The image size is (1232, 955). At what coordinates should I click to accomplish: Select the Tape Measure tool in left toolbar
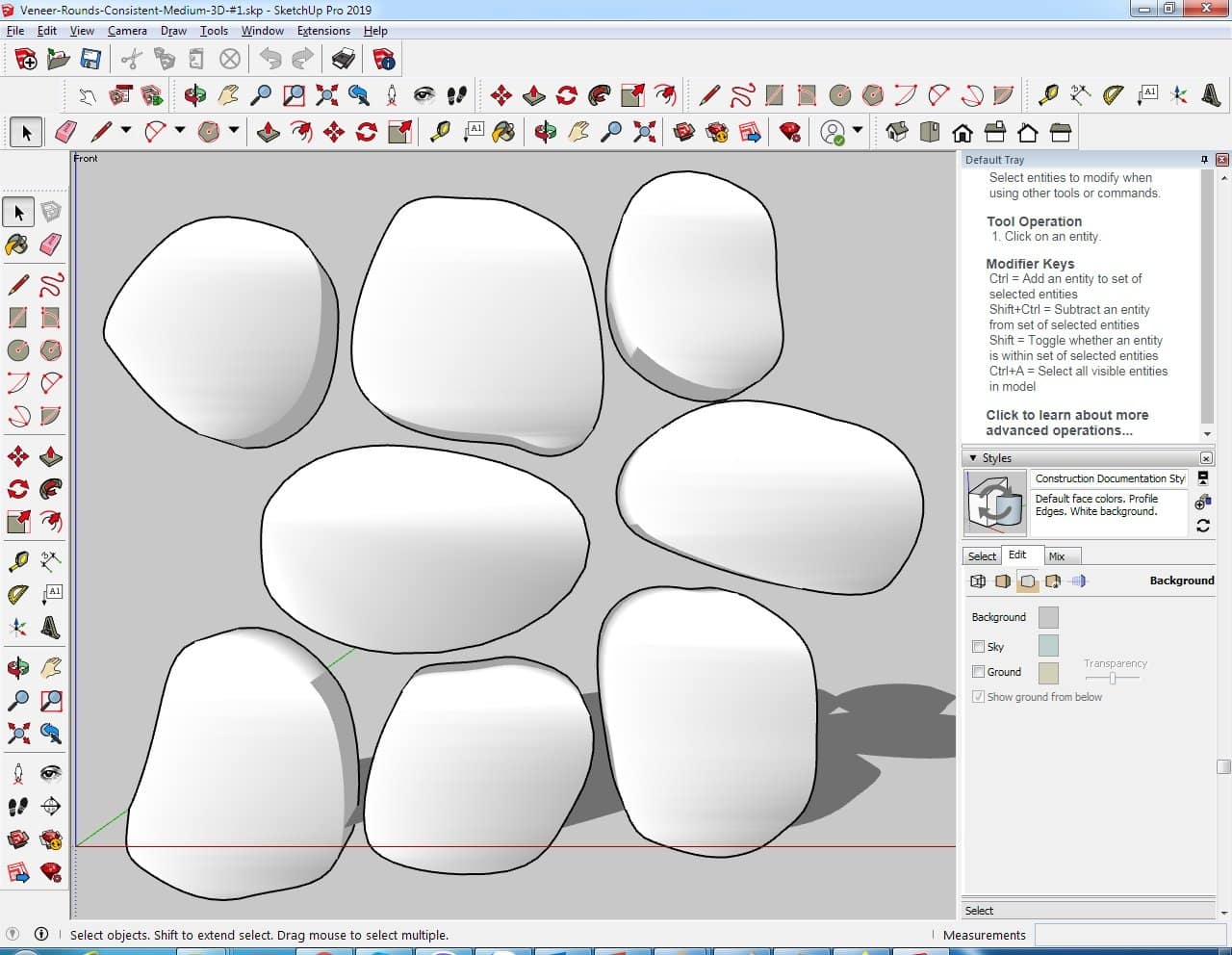[18, 561]
